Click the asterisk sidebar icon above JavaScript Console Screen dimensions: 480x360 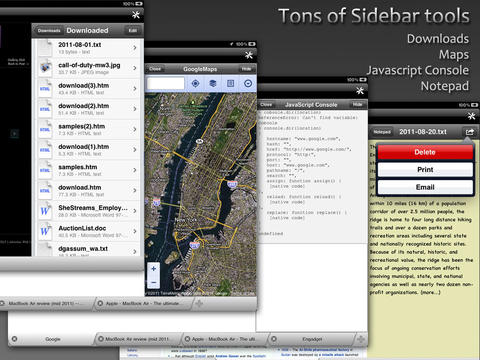pyautogui.click(x=360, y=90)
